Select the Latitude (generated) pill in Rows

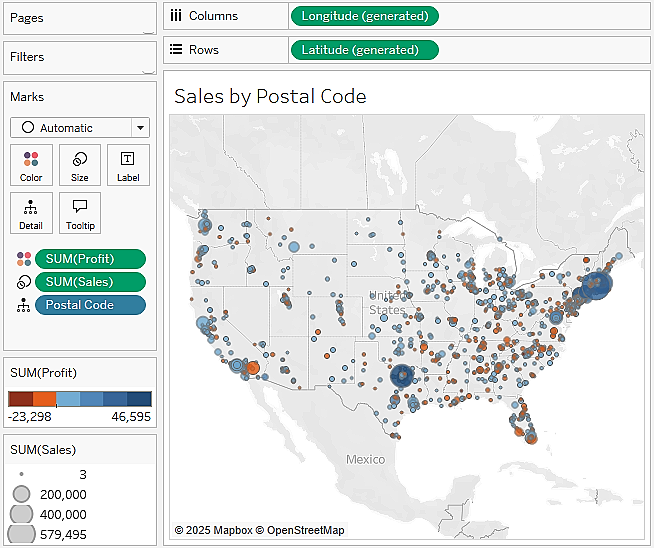click(364, 50)
